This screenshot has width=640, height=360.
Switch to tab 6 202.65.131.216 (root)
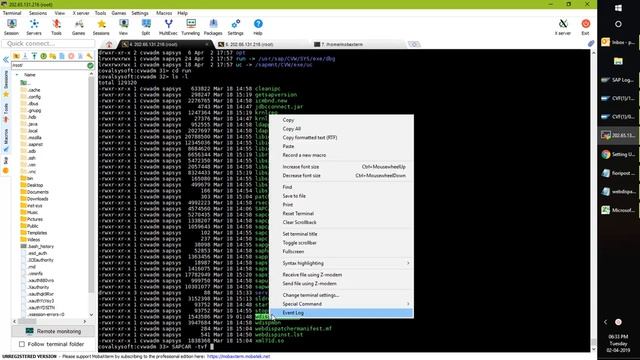point(260,44)
